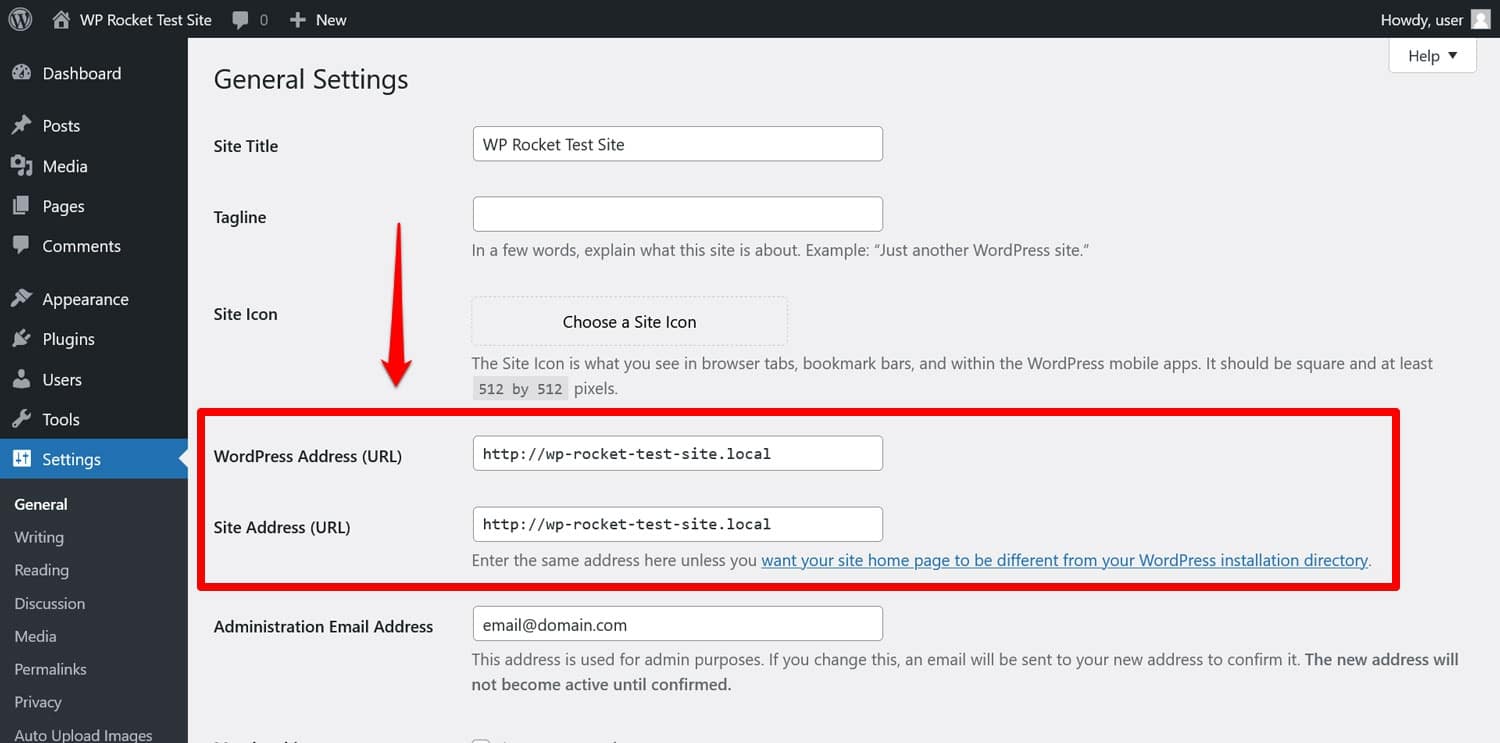This screenshot has height=743, width=1500.
Task: Click the Dashboard gauge icon
Action: point(21,73)
